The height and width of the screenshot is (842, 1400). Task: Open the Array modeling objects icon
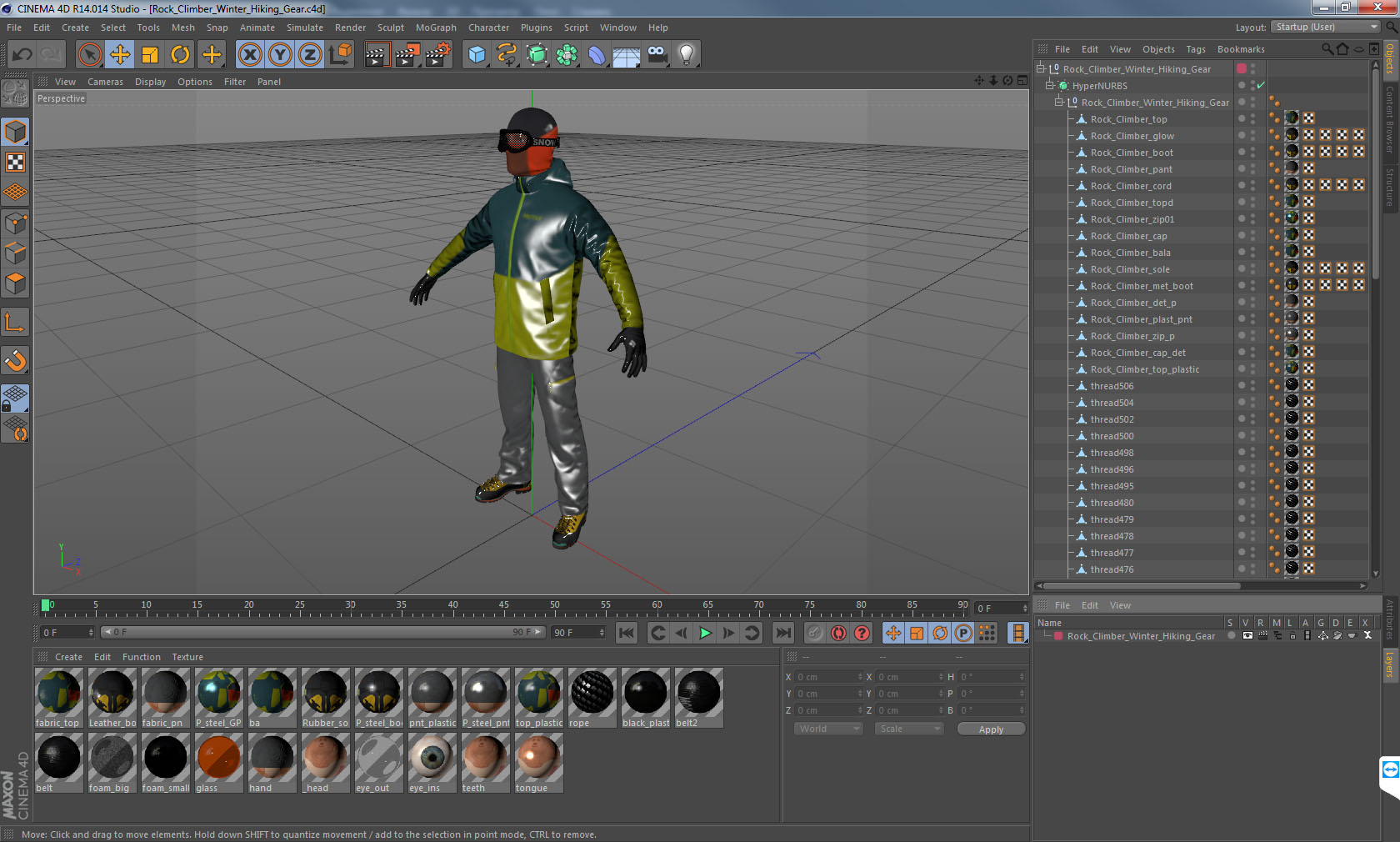tap(567, 55)
